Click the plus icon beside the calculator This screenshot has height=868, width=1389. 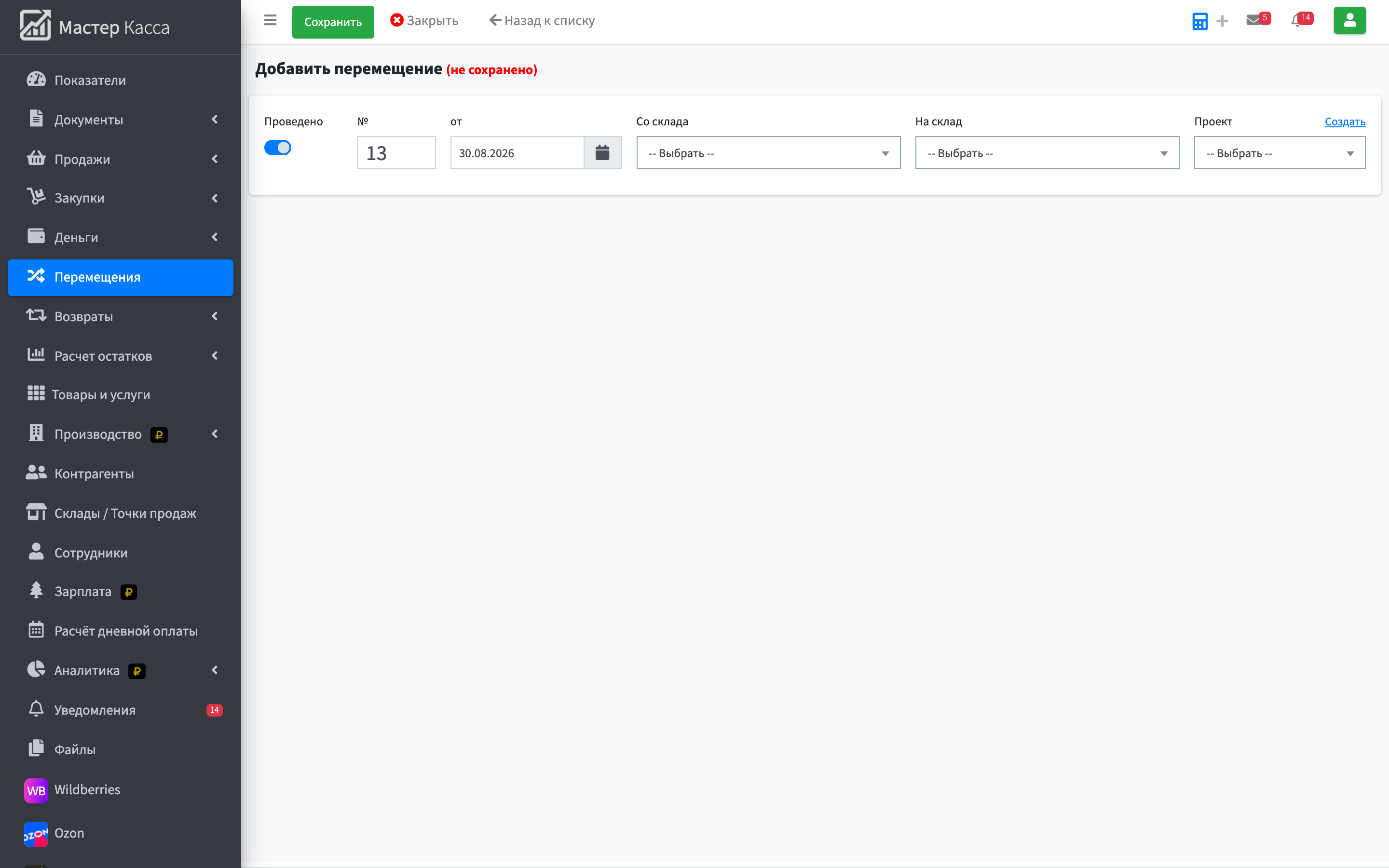[x=1223, y=21]
